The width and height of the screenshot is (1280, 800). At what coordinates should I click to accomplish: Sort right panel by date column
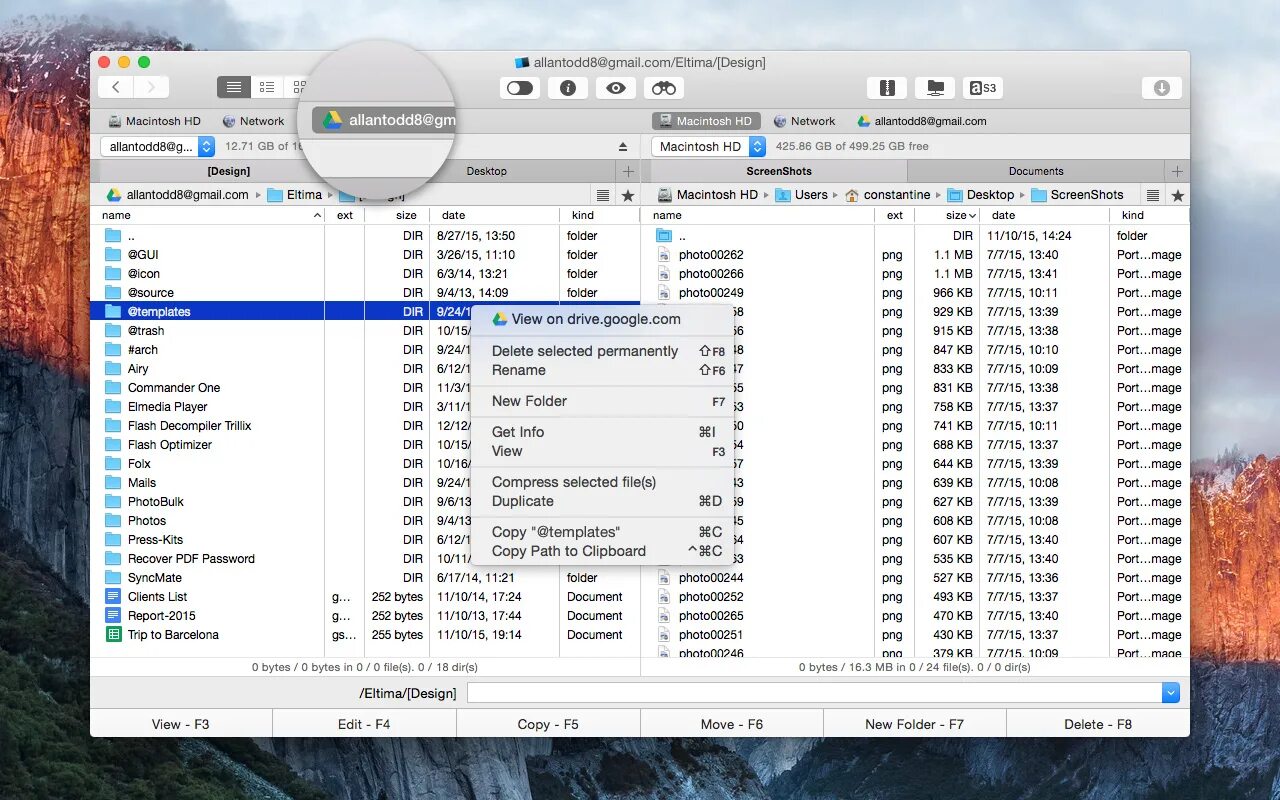point(1045,215)
